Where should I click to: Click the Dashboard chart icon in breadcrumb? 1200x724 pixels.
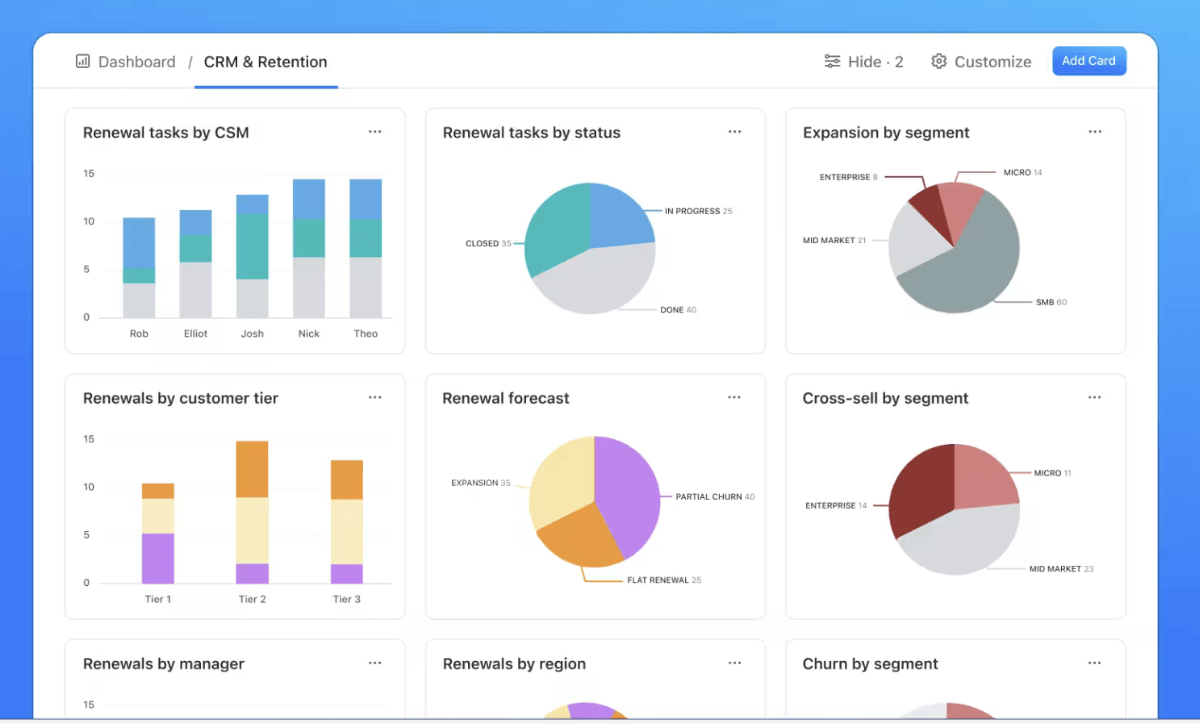pyautogui.click(x=83, y=61)
